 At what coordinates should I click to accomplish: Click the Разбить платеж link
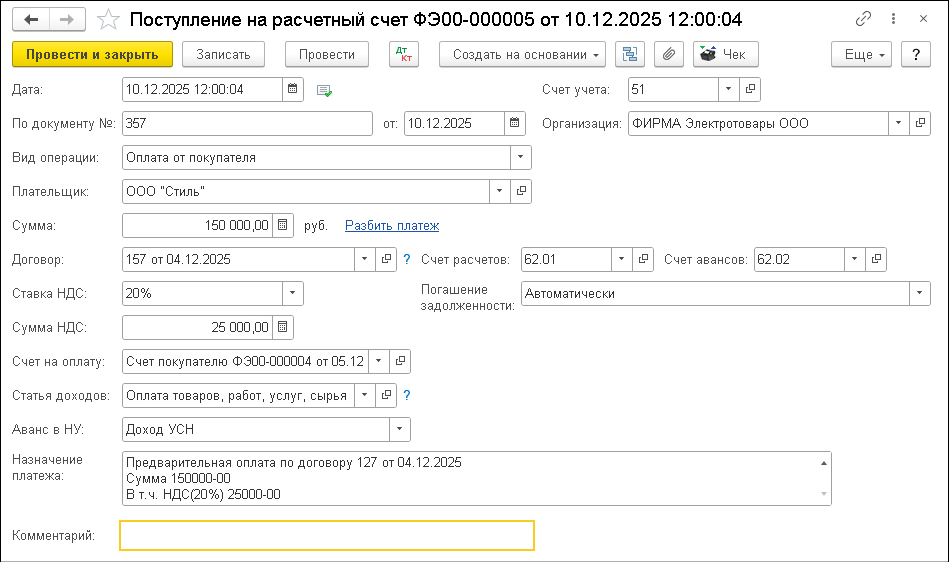392,225
